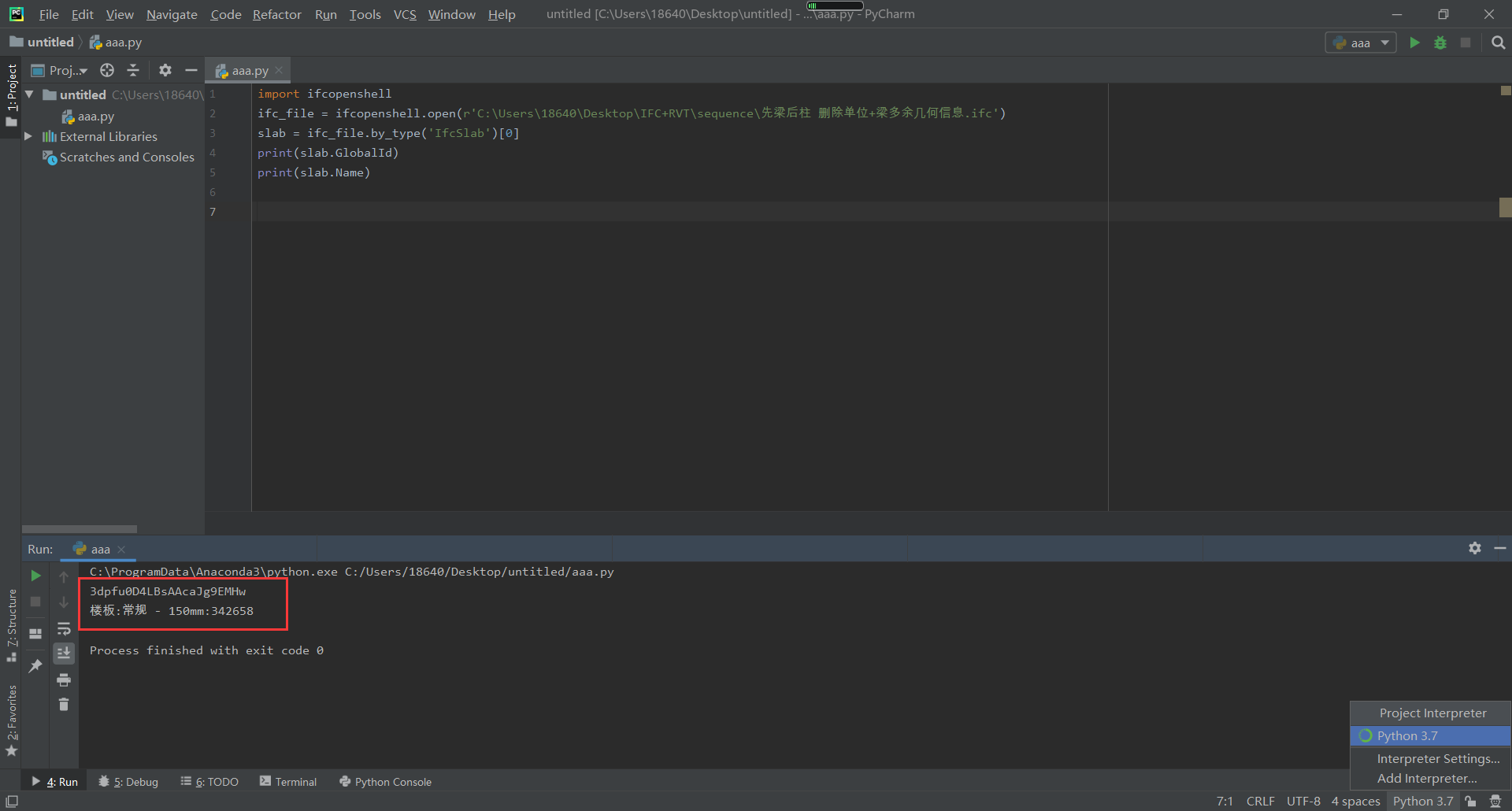The width and height of the screenshot is (1512, 811).
Task: Collapse the untitled project tree node
Action: 29,94
